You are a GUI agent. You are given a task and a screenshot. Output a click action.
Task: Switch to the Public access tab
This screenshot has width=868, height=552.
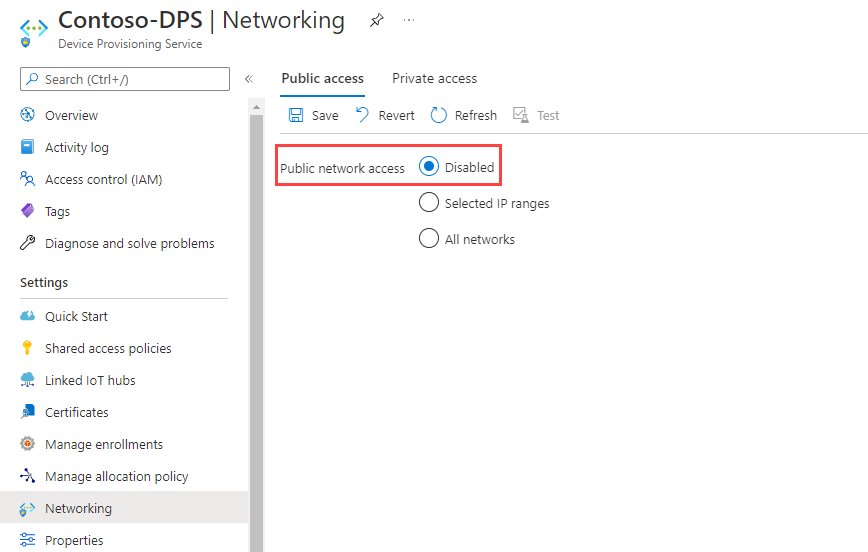pos(323,79)
